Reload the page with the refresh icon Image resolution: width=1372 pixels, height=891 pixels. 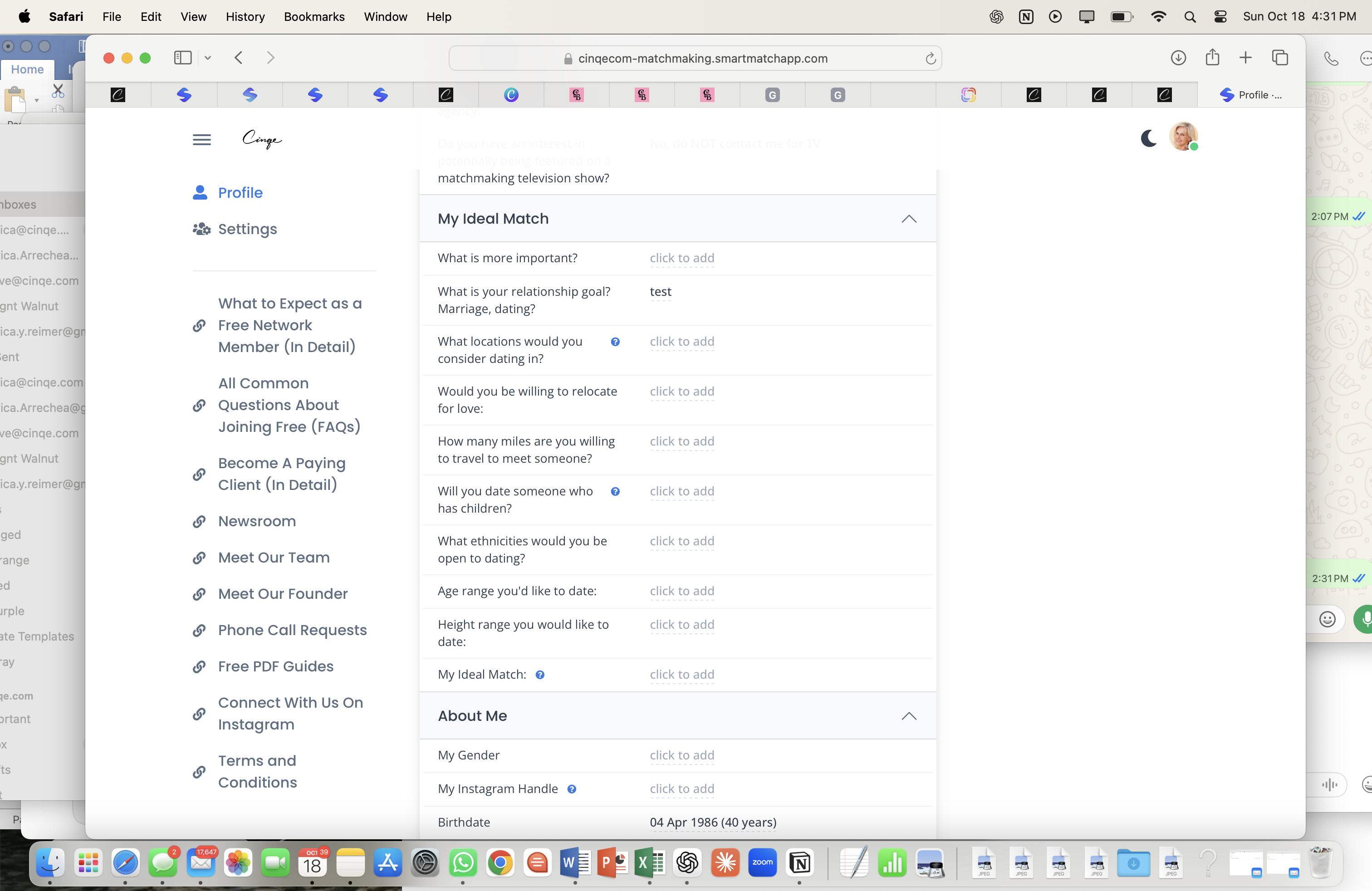click(930, 58)
